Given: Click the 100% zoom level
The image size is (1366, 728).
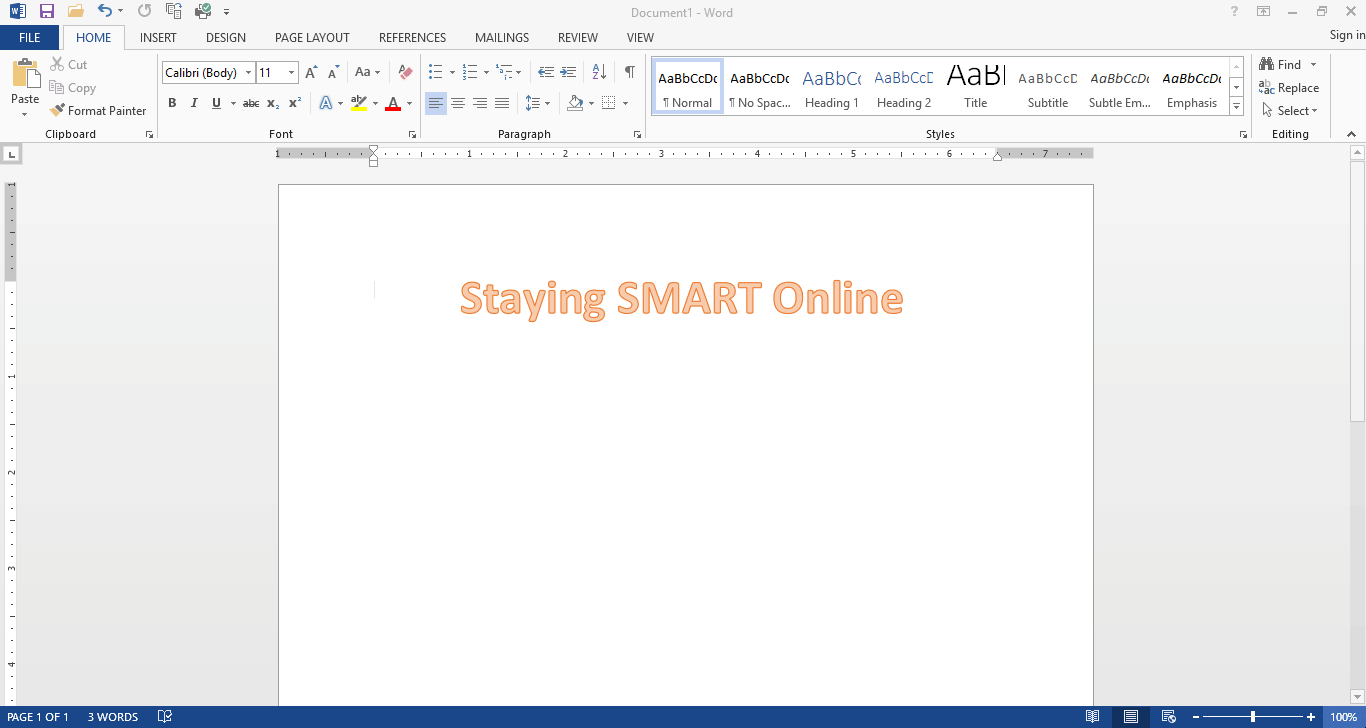Looking at the screenshot, I should pyautogui.click(x=1344, y=717).
